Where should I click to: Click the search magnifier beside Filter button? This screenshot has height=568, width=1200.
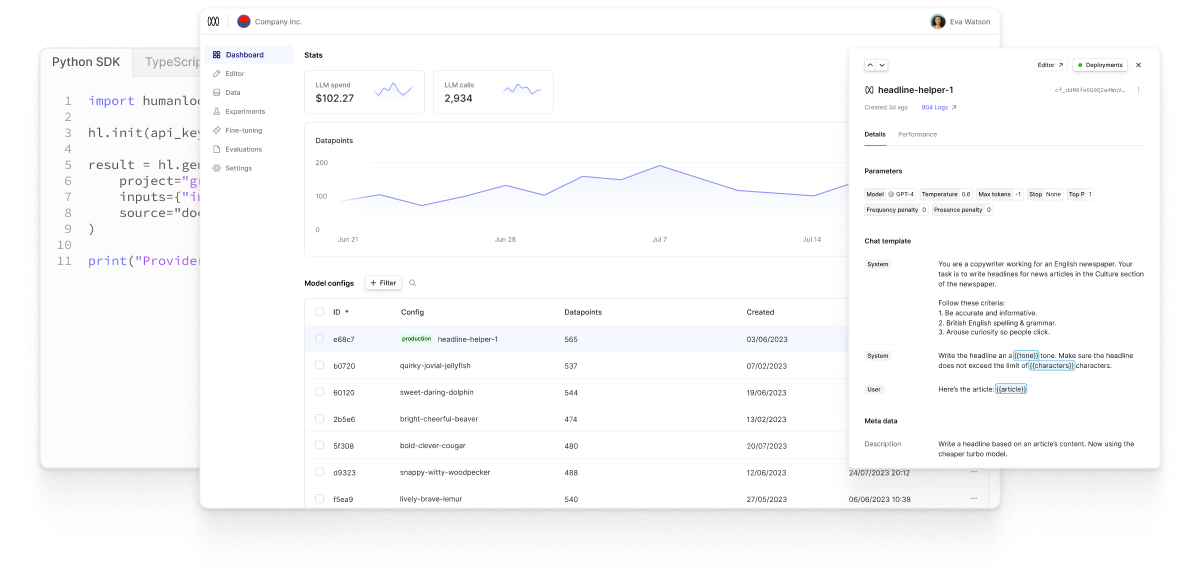pos(412,283)
